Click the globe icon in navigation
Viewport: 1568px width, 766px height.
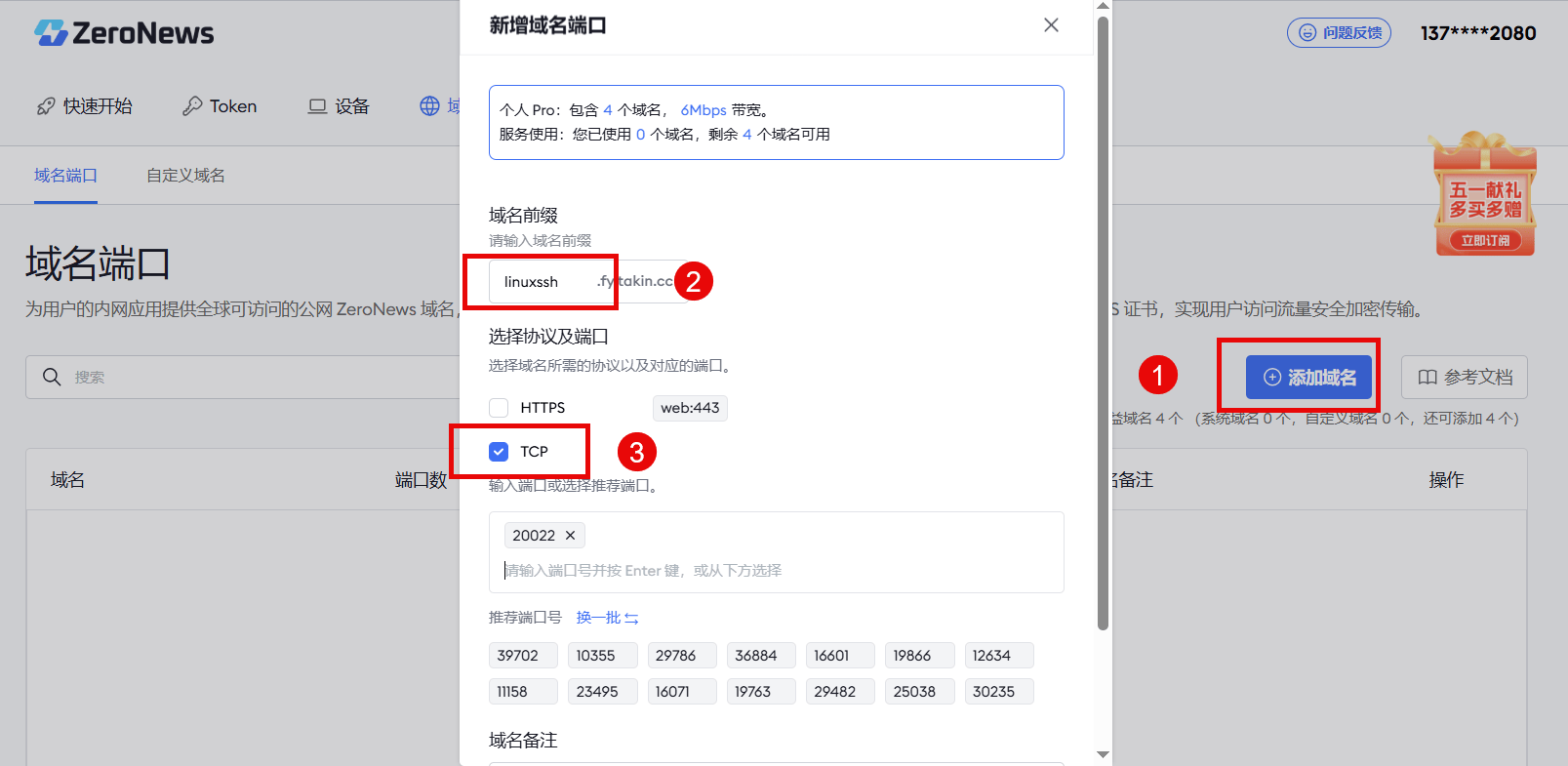429,106
